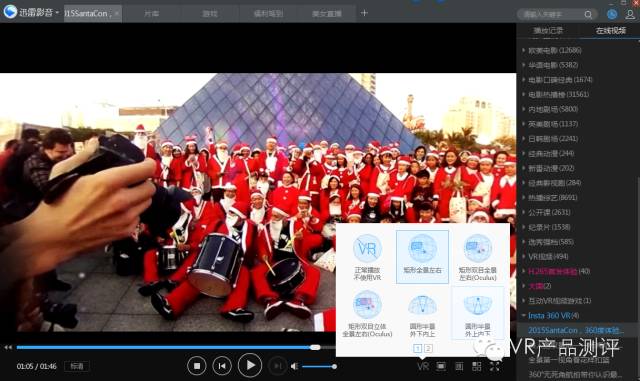The height and width of the screenshot is (381, 640).
Task: Select normal playback without VR mode
Action: 367,257
